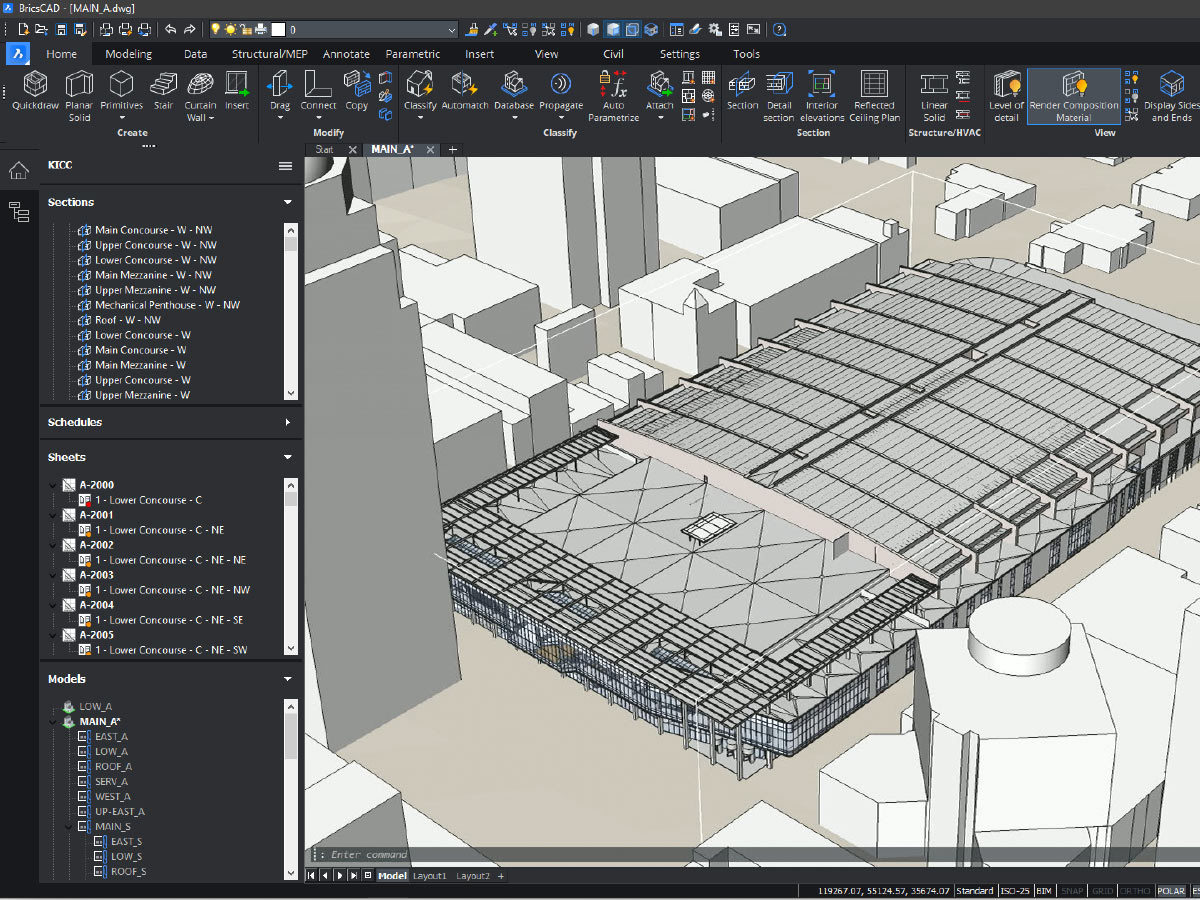Switch to the Structural/MEP ribbon tab
This screenshot has width=1200, height=900.
[270, 54]
